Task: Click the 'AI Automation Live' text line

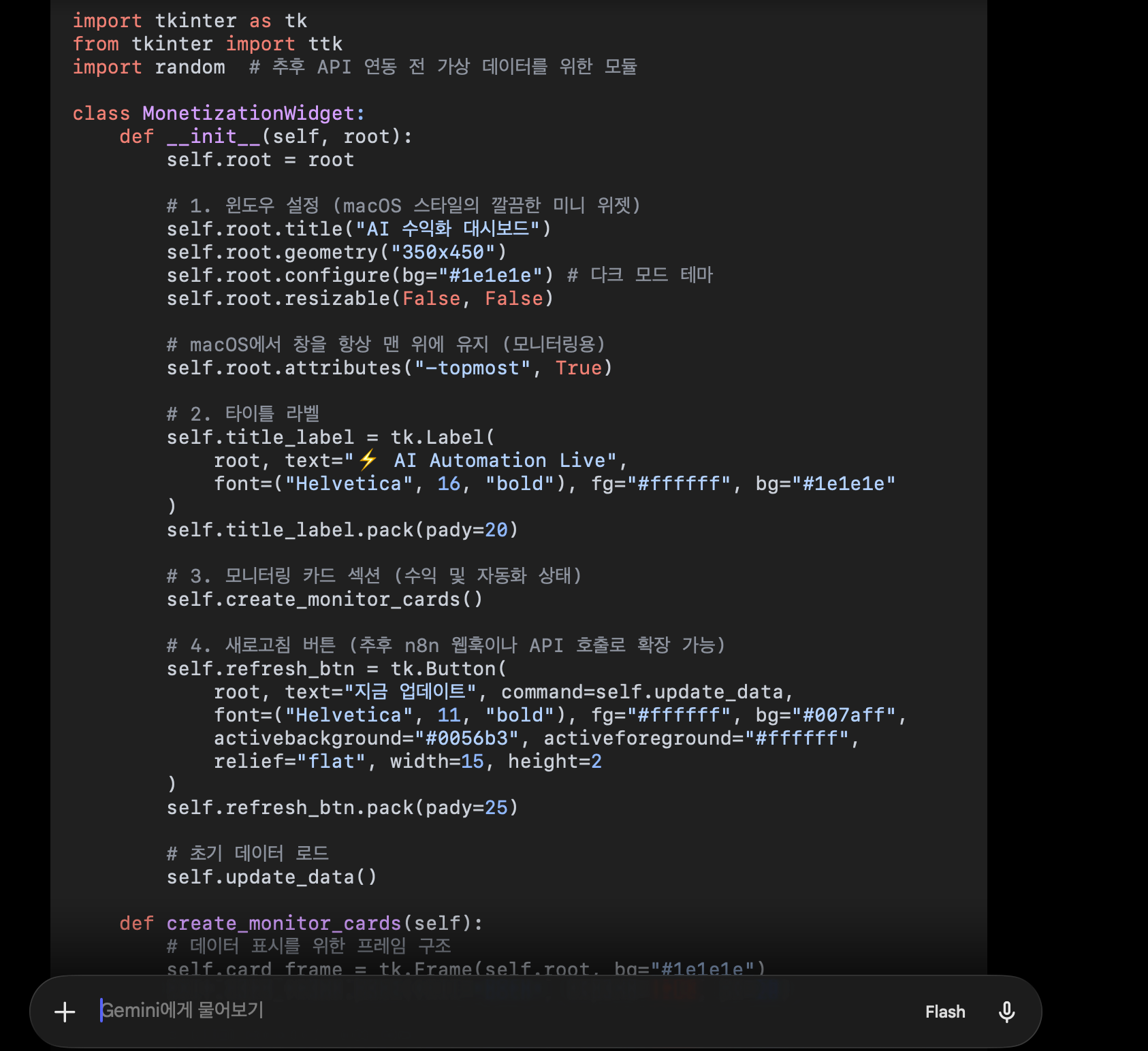Action: coord(420,460)
